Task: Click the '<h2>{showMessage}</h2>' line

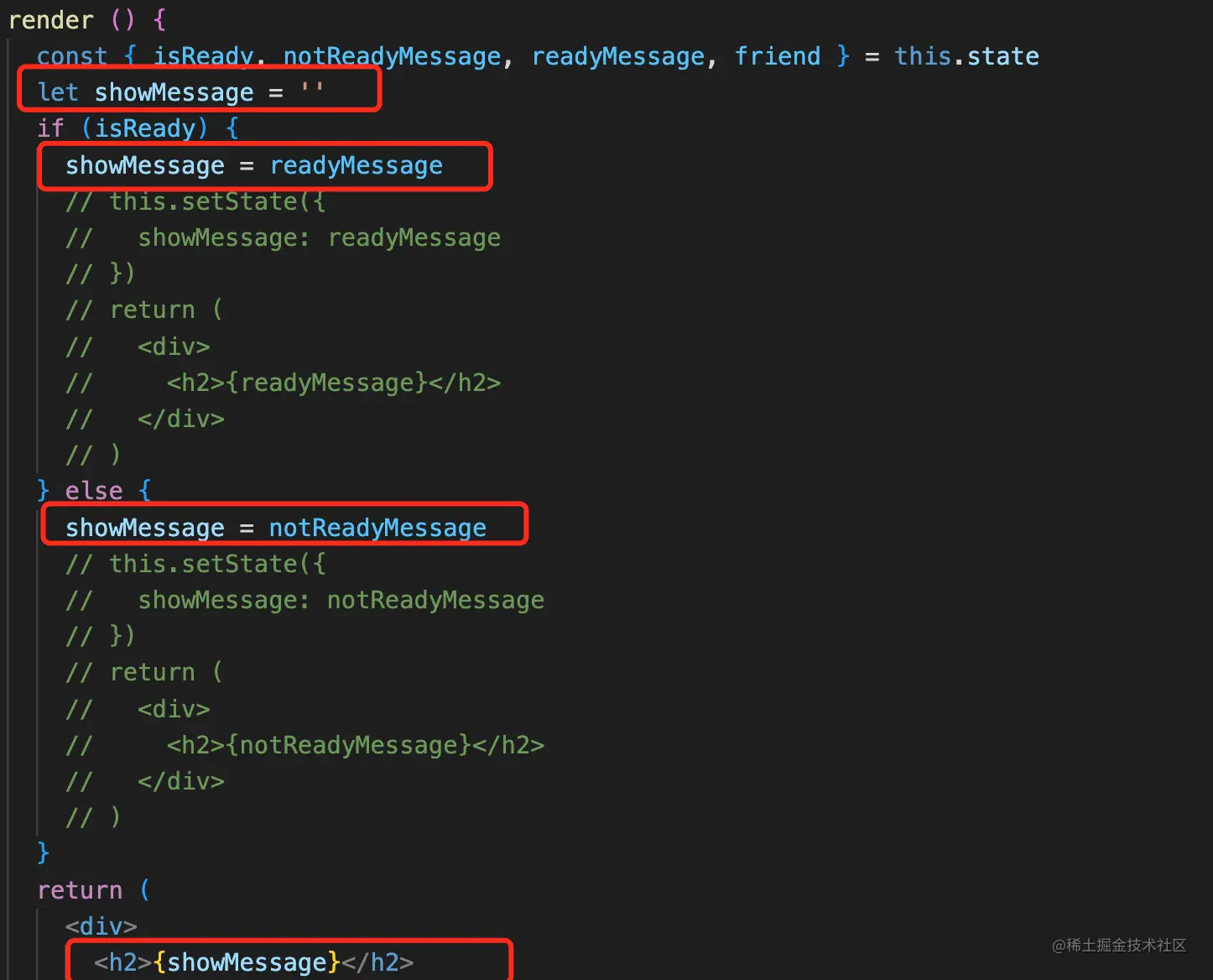Action: (254, 962)
